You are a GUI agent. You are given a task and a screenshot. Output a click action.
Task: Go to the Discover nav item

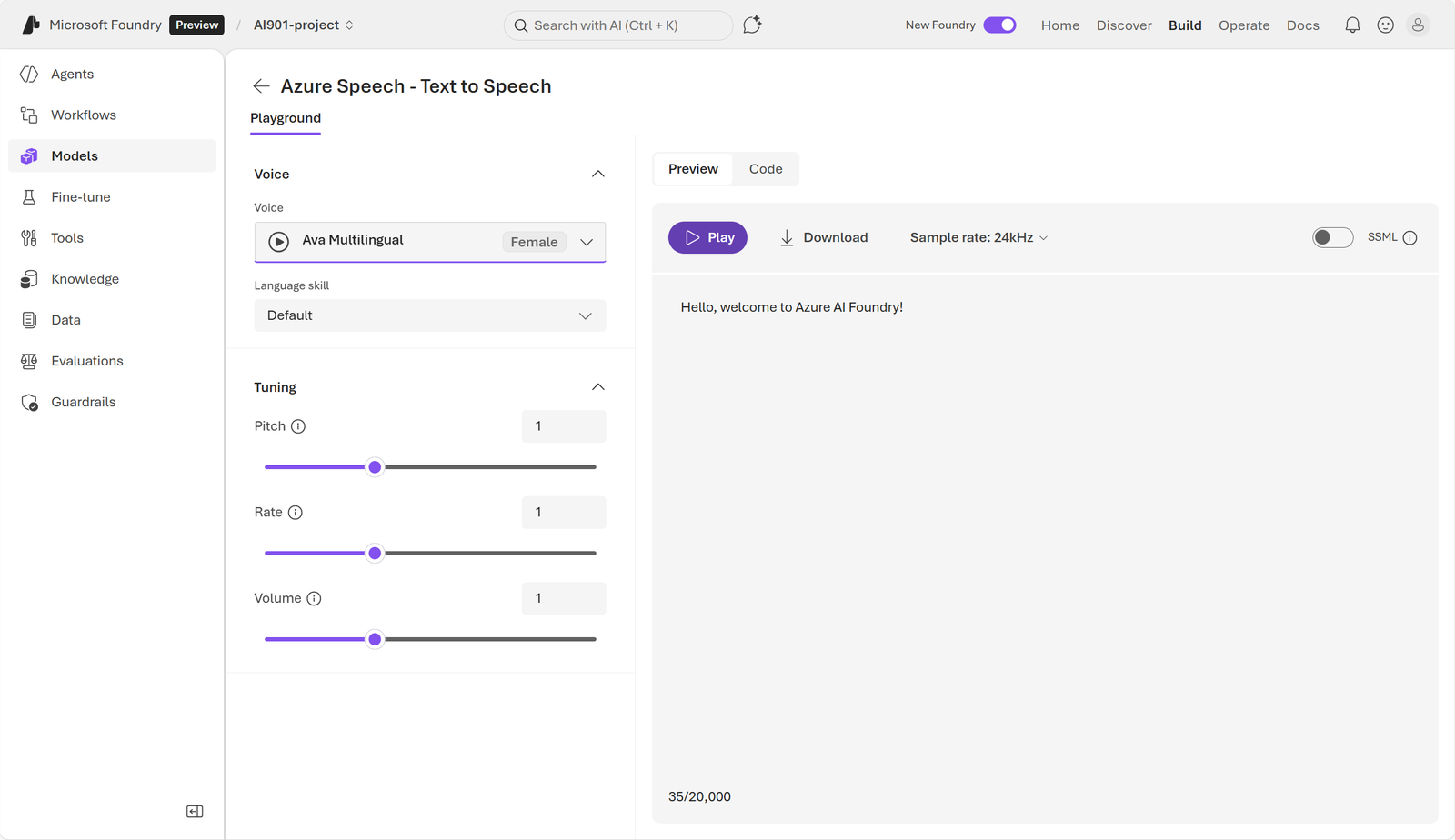(x=1124, y=25)
